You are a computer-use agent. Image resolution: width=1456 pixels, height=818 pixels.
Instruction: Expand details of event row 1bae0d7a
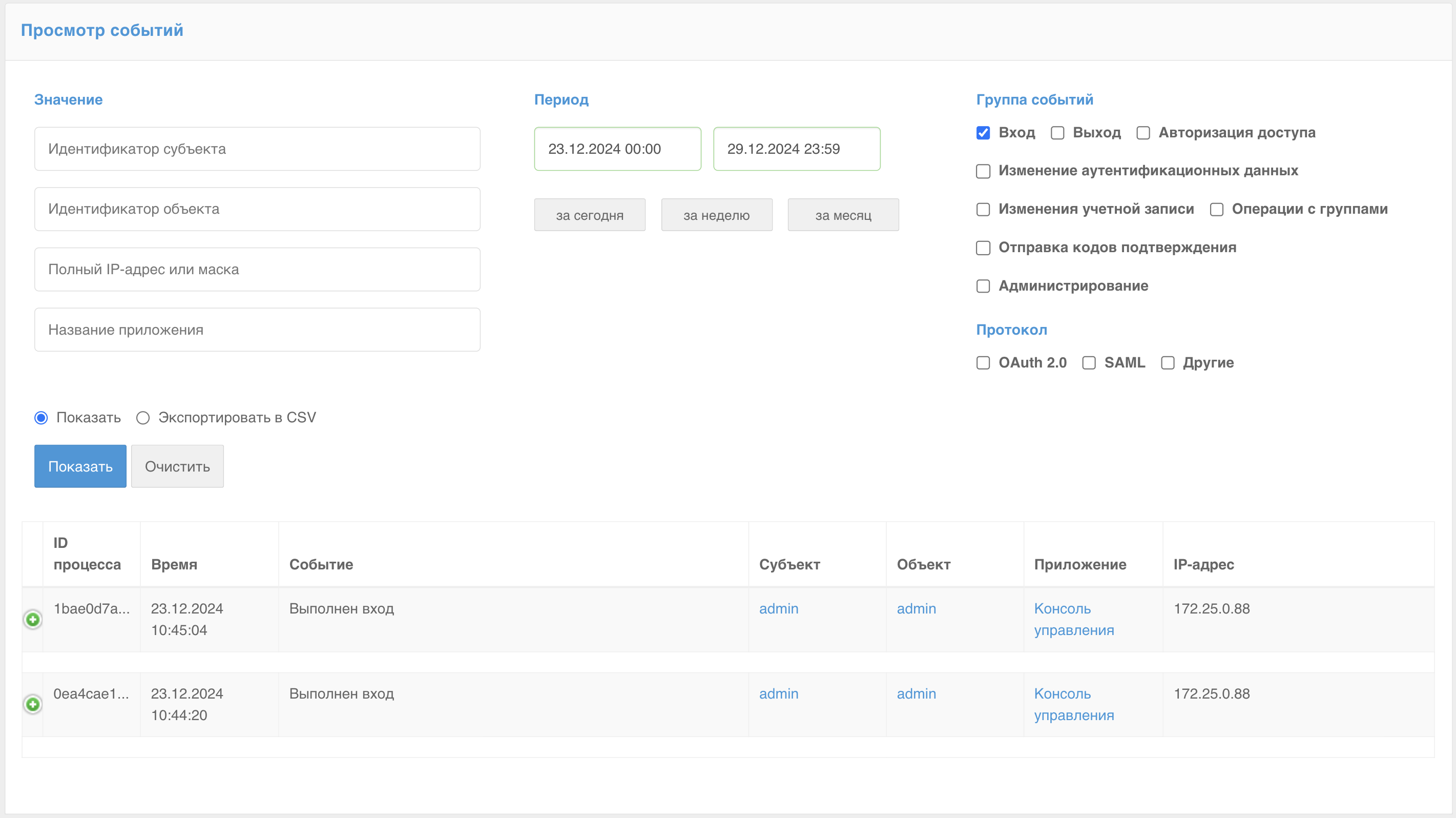click(33, 620)
